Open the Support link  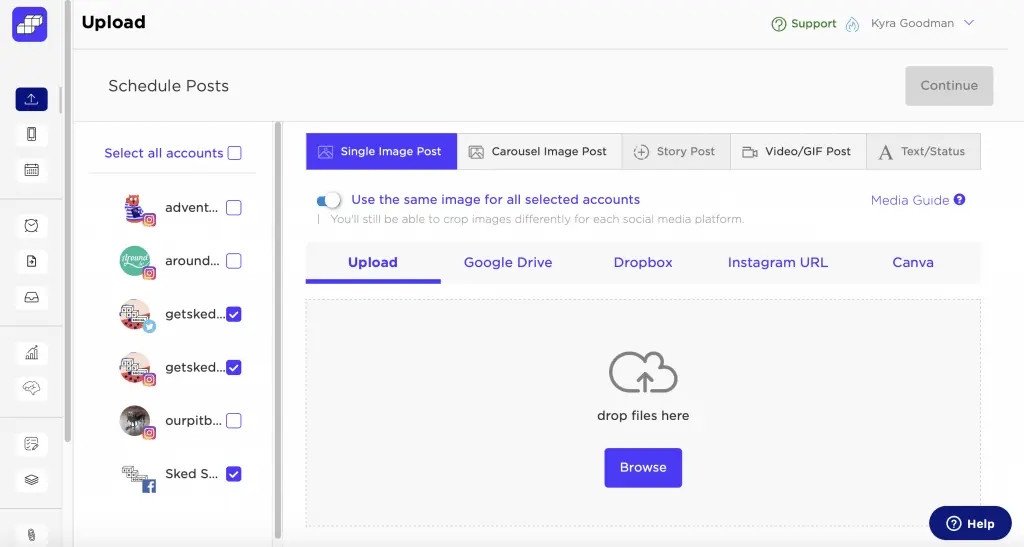(x=804, y=24)
